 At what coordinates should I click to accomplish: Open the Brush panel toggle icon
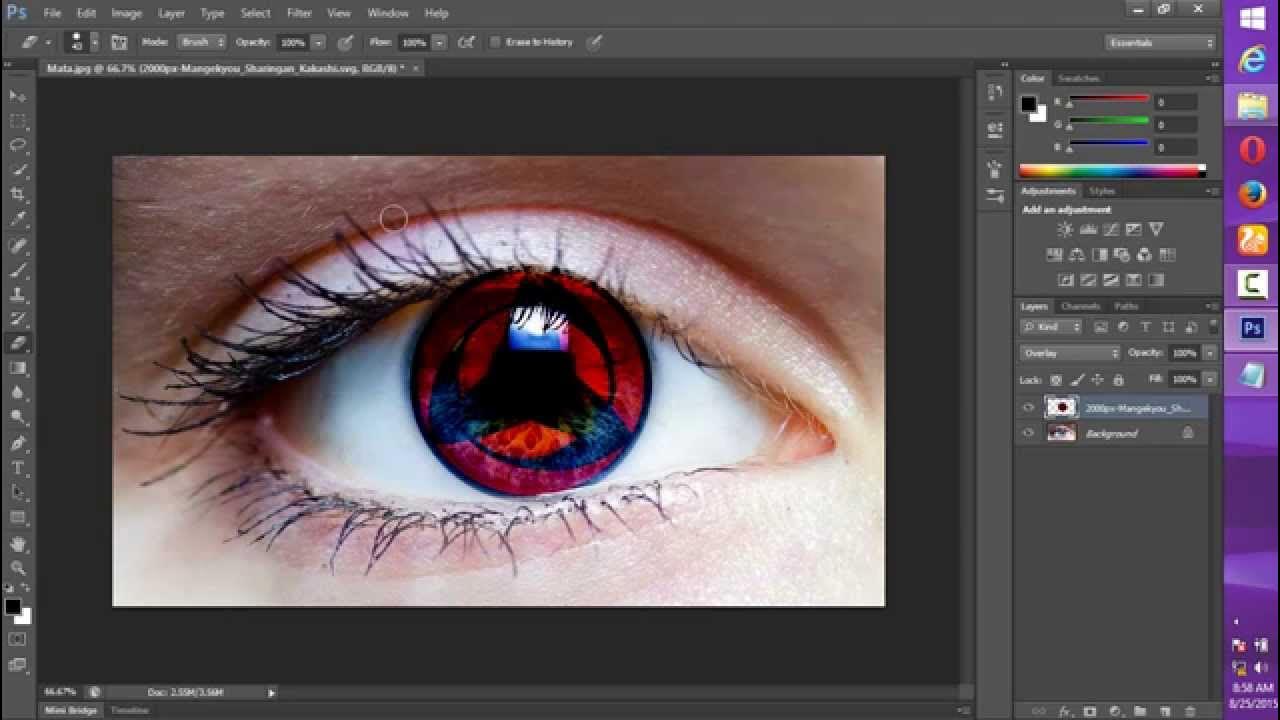[x=119, y=43]
